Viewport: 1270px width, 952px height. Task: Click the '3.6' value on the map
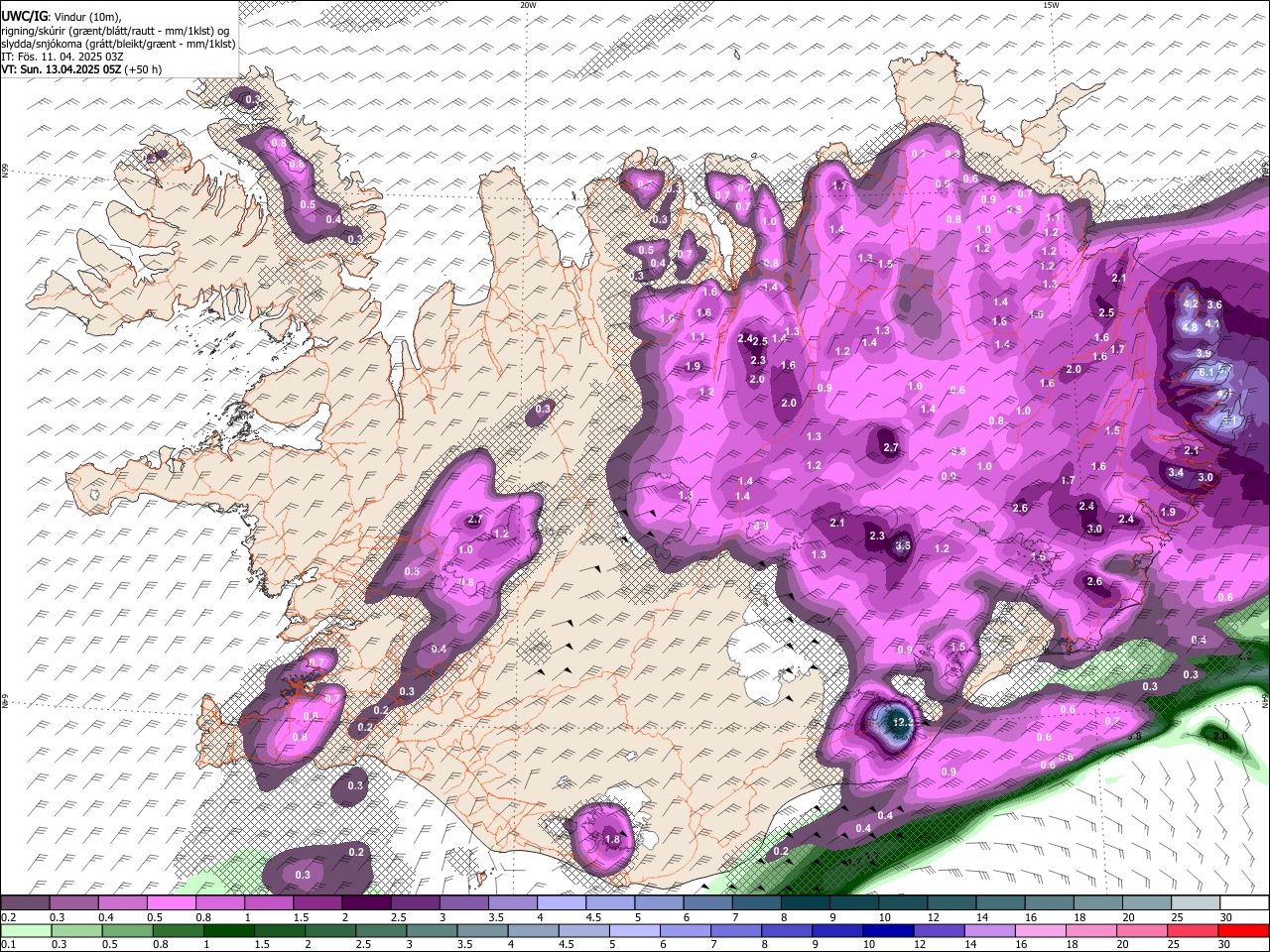pos(1214,304)
